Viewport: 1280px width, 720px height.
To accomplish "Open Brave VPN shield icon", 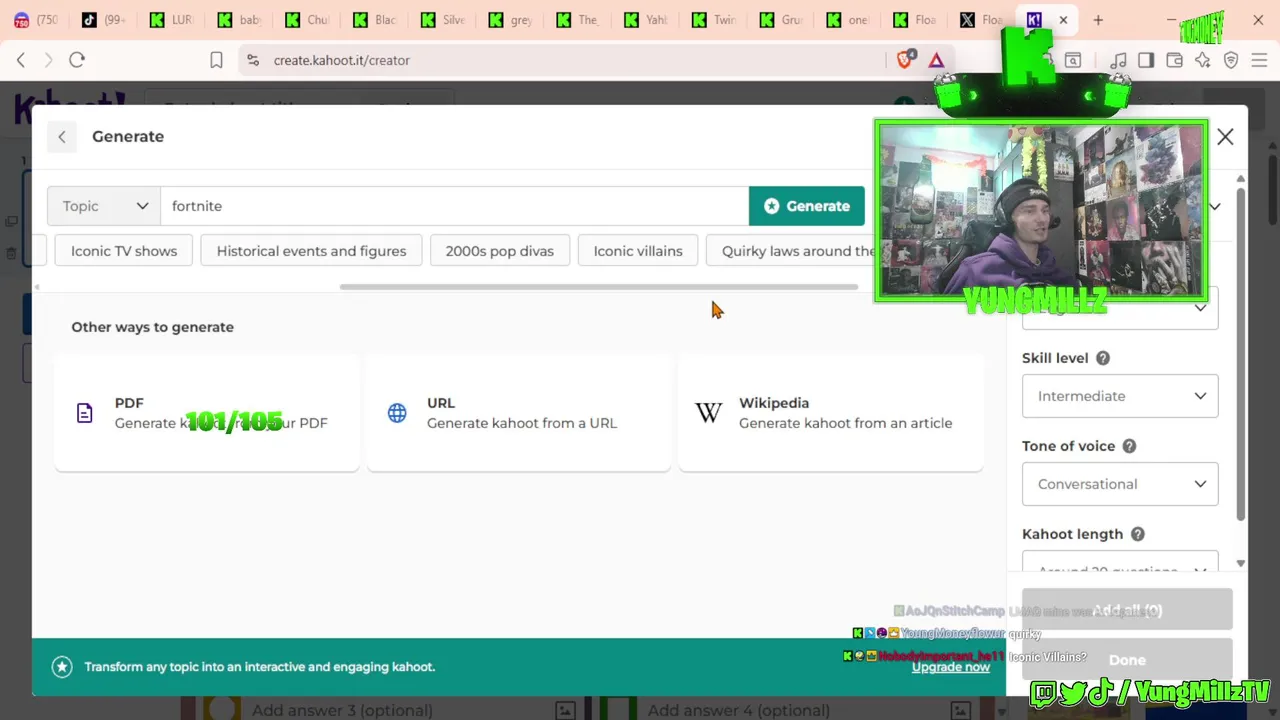I will coord(1231,60).
